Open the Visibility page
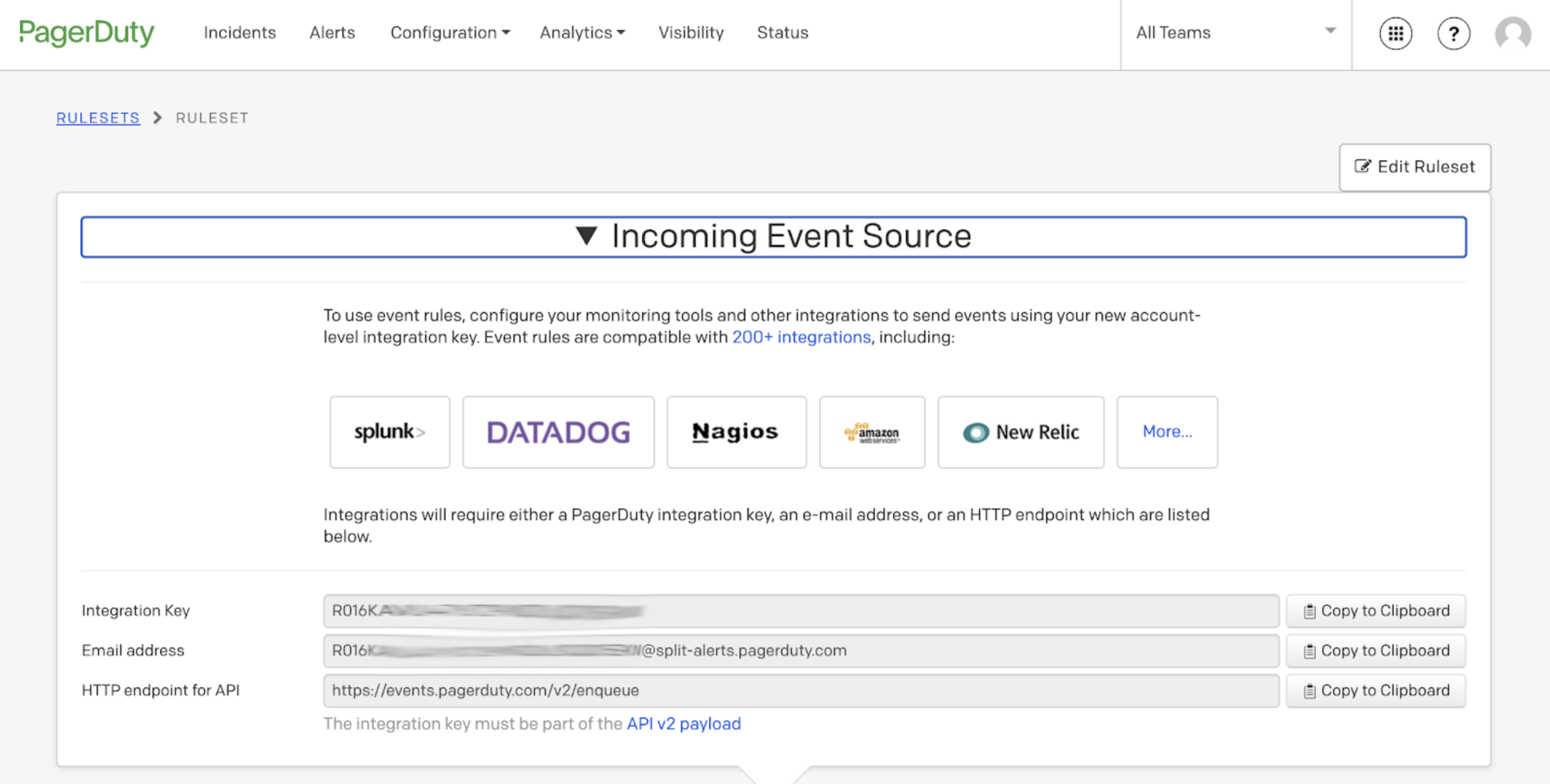 [x=691, y=32]
